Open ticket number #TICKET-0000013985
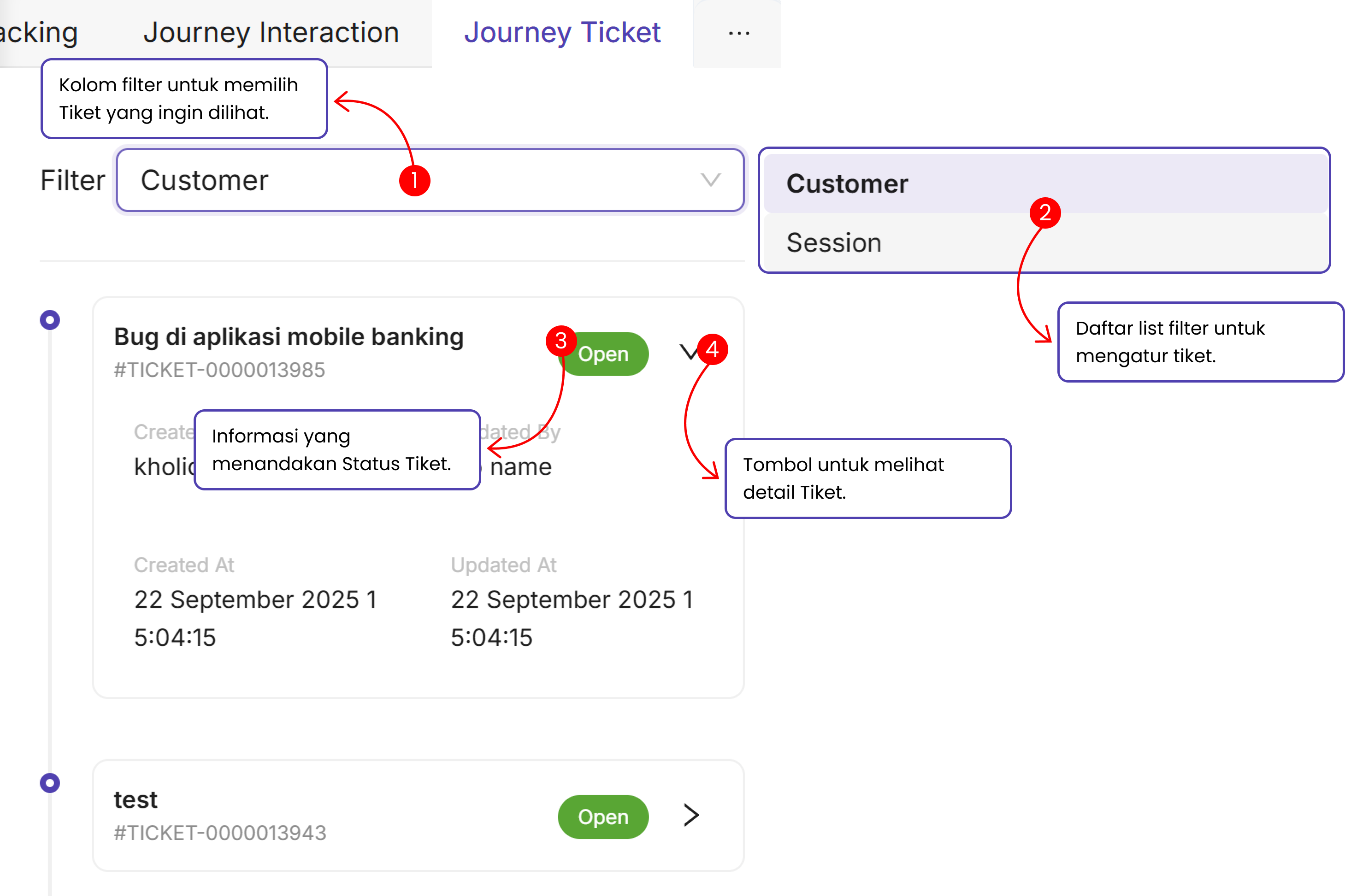 [219, 370]
